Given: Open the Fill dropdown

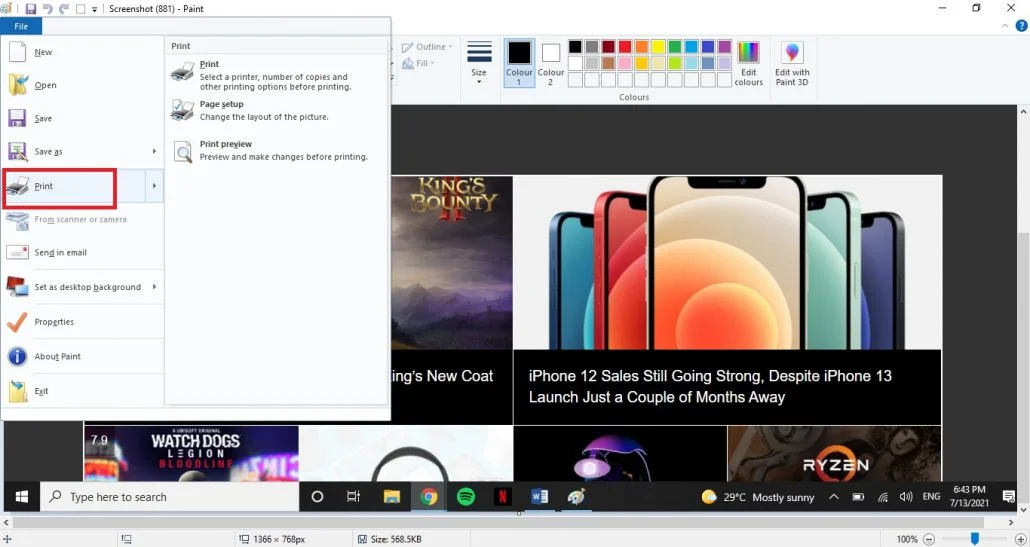Looking at the screenshot, I should (418, 63).
